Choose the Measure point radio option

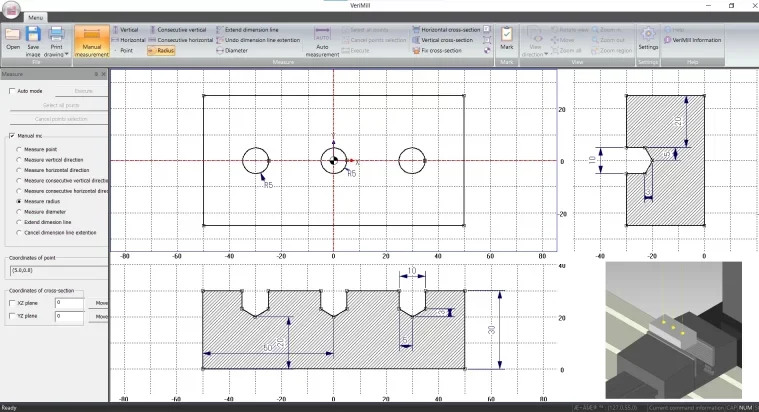pos(18,149)
